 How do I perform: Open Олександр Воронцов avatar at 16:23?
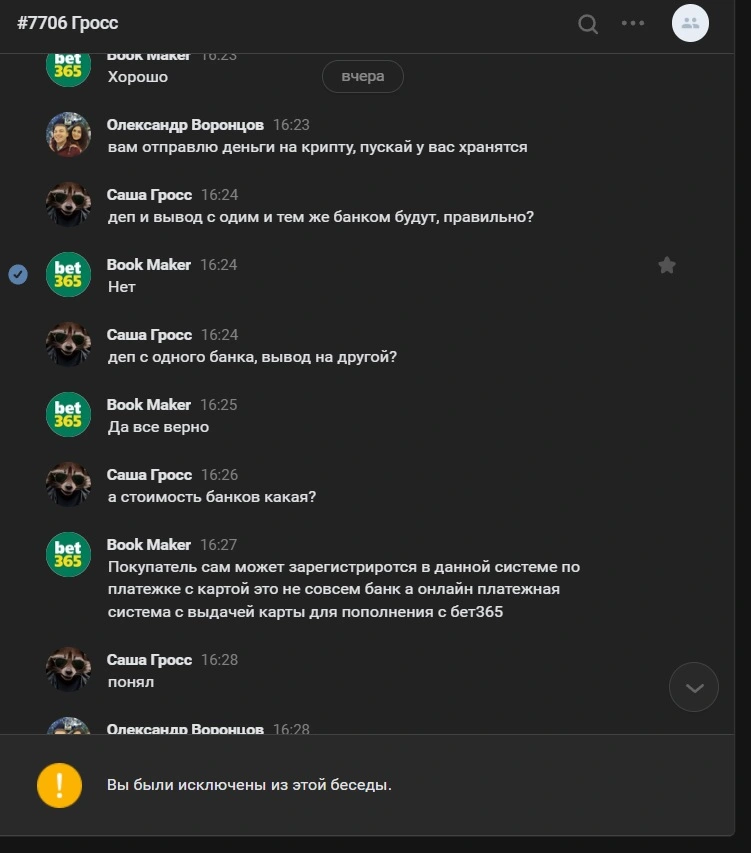click(68, 134)
